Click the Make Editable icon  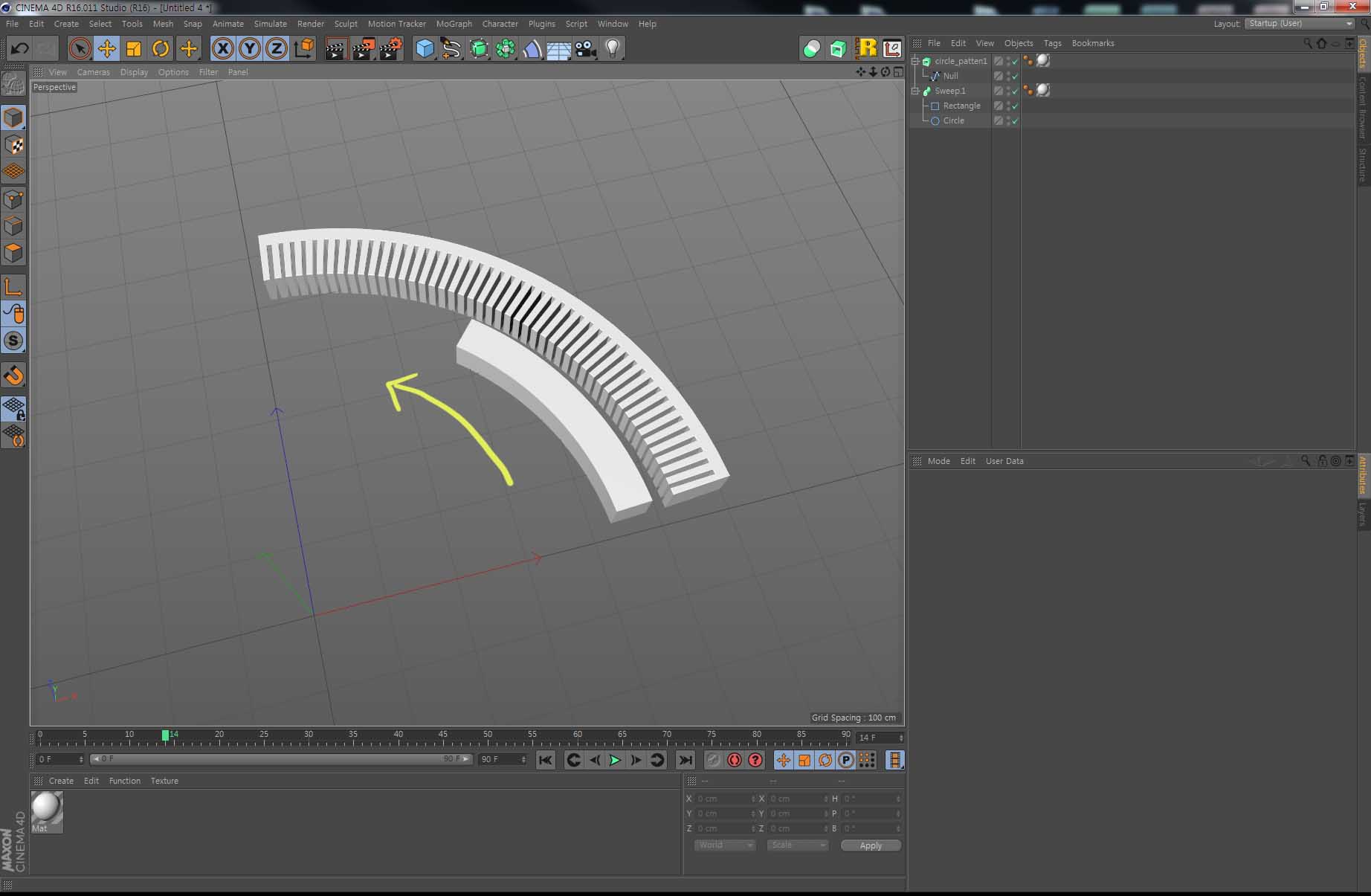(x=13, y=83)
